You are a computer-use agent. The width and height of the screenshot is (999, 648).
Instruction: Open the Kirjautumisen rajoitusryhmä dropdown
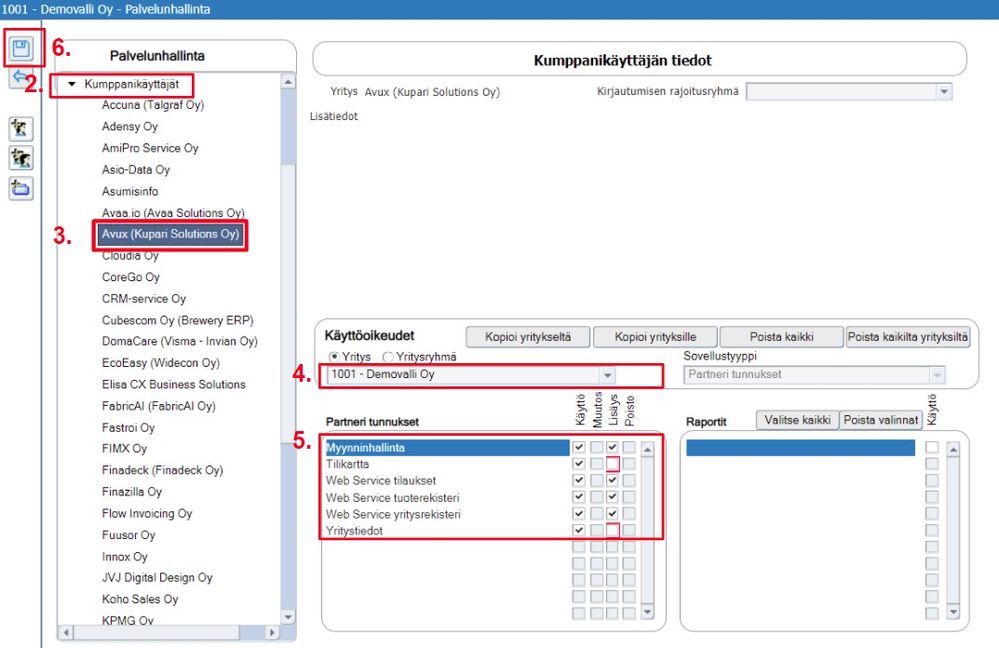pos(944,92)
